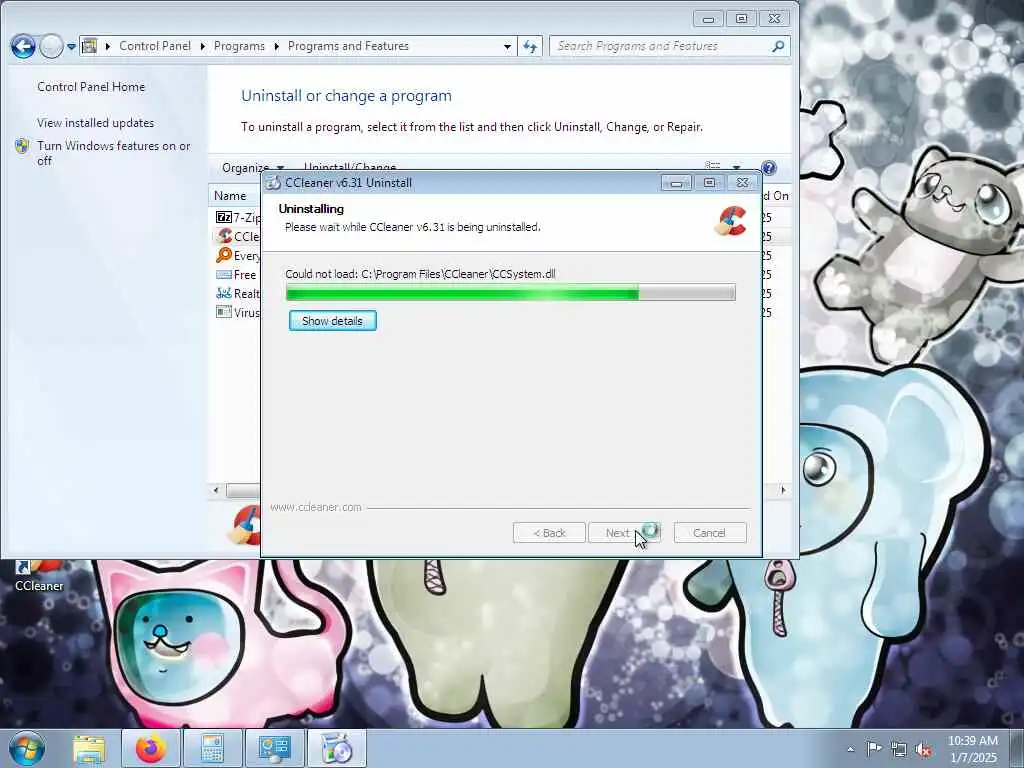Click details pane CCleaner icon at bottom

point(246,526)
